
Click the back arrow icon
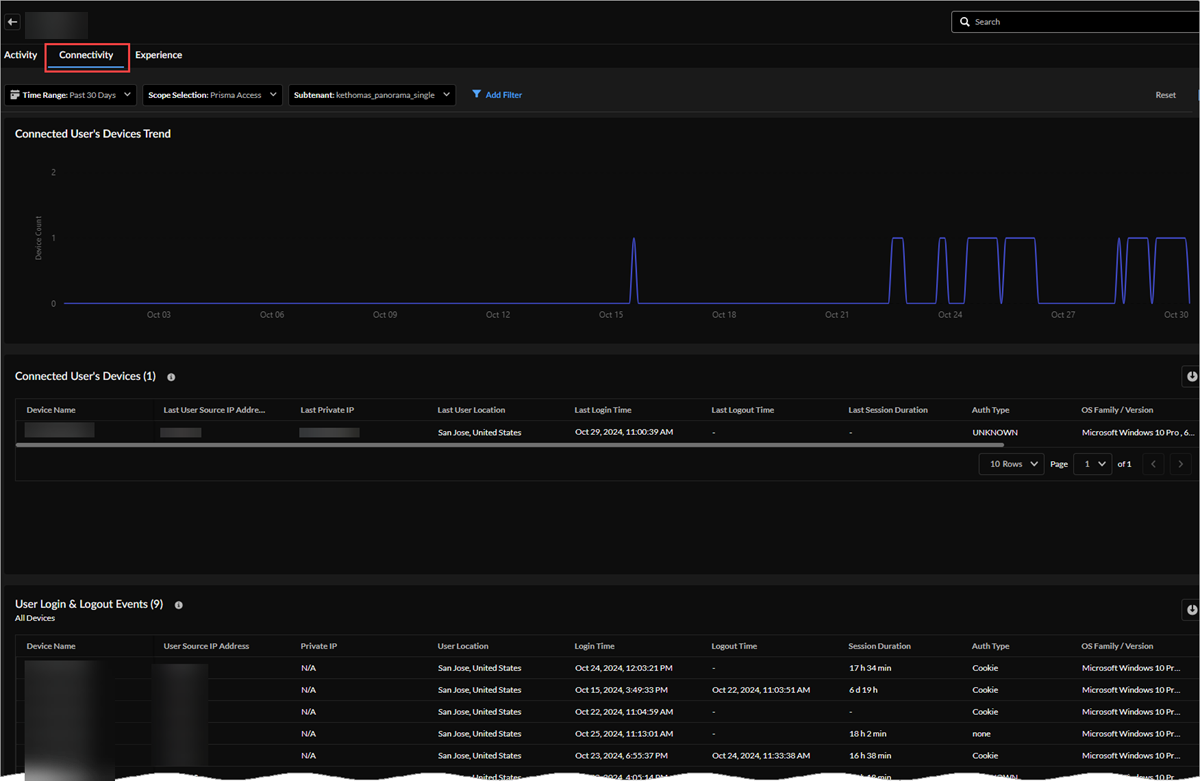point(13,22)
